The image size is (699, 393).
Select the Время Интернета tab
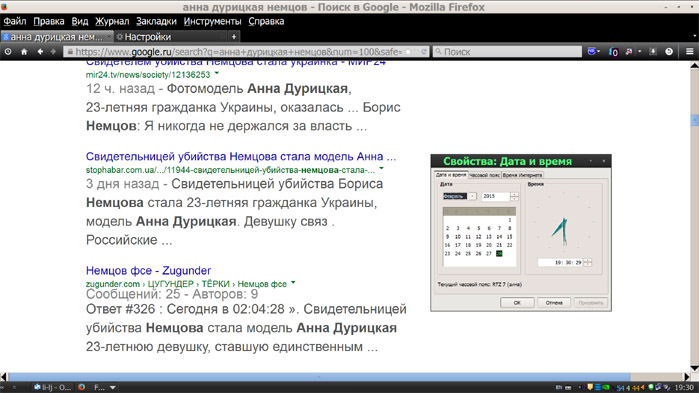tap(522, 175)
